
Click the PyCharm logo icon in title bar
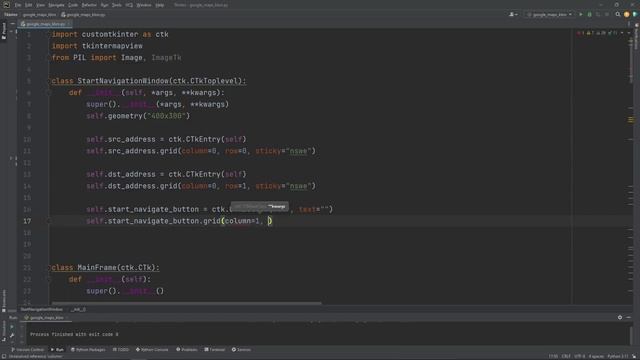(x=6, y=5)
